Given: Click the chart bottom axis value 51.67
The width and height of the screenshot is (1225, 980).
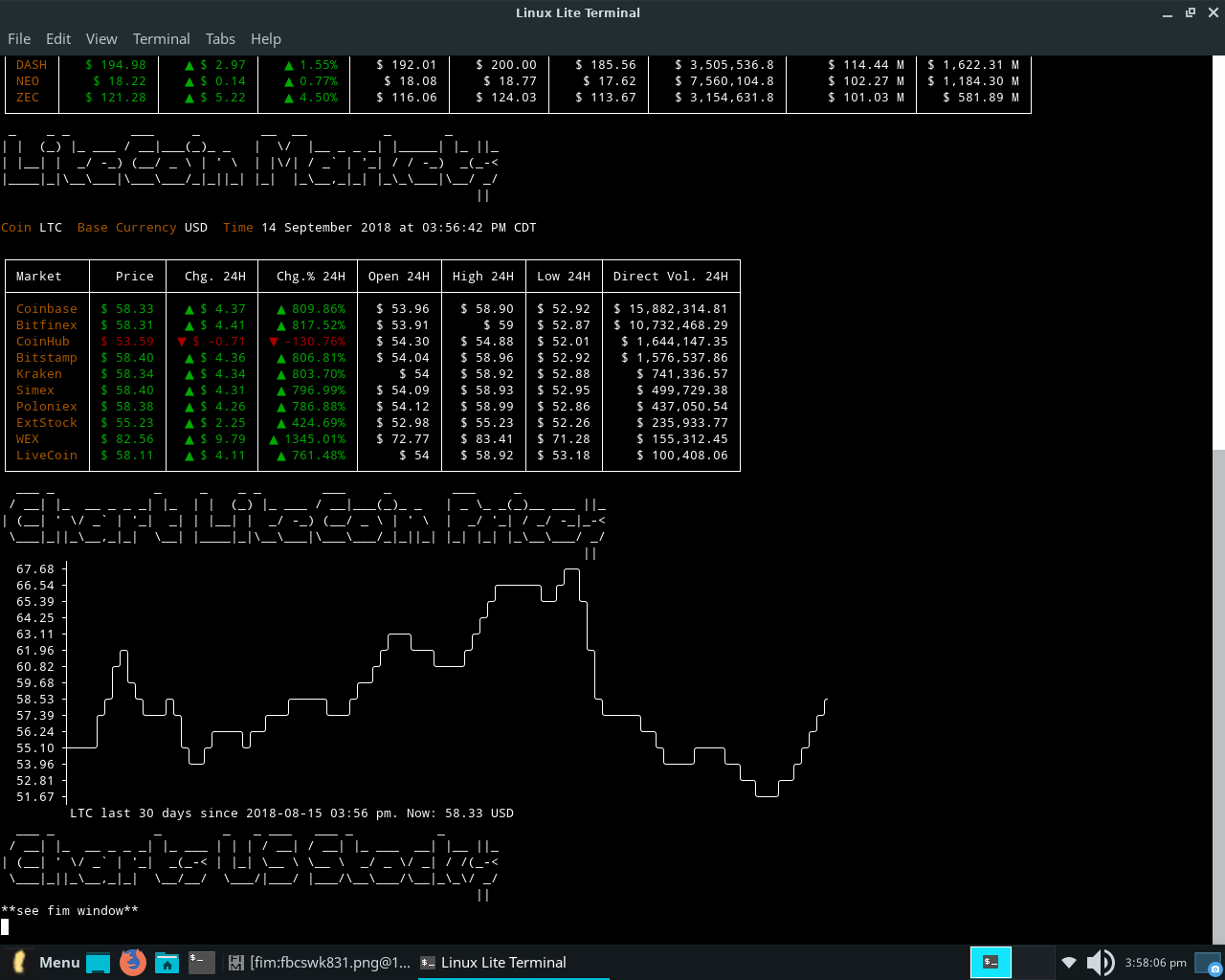Looking at the screenshot, I should pyautogui.click(x=35, y=797).
